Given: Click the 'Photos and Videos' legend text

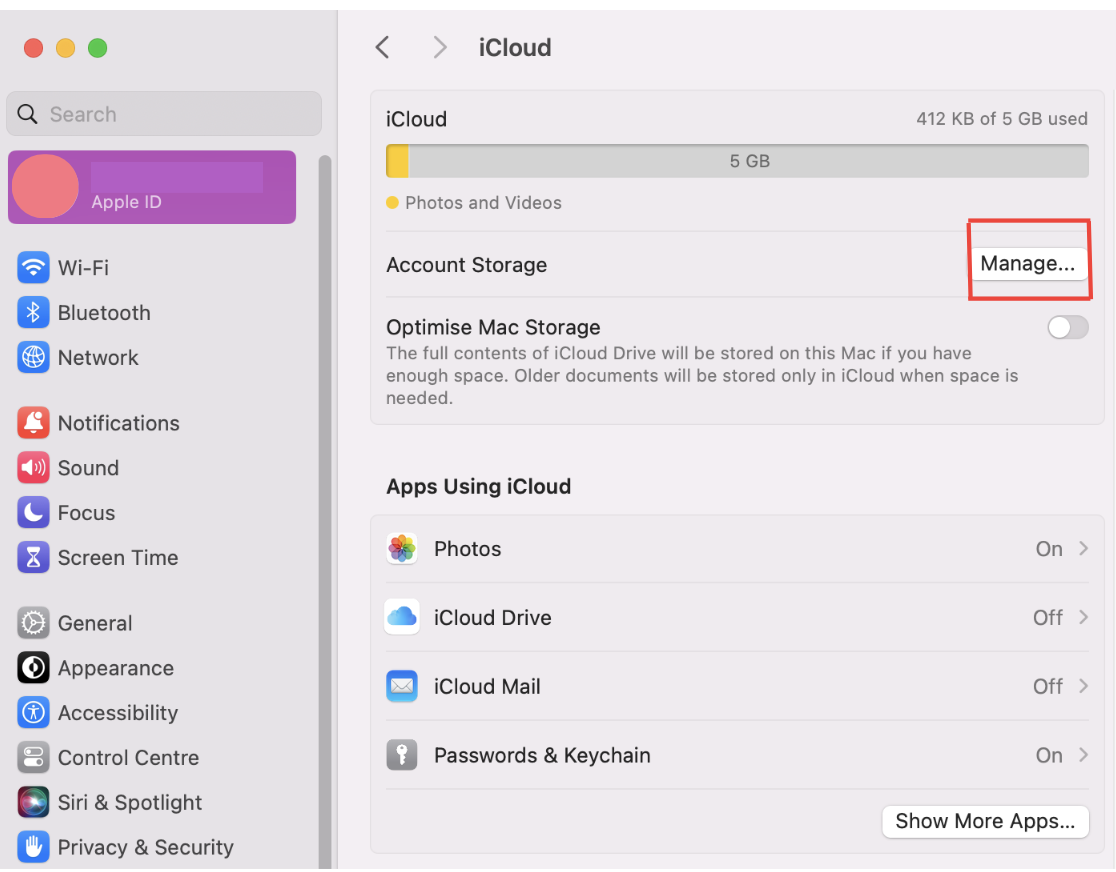Looking at the screenshot, I should pos(483,203).
